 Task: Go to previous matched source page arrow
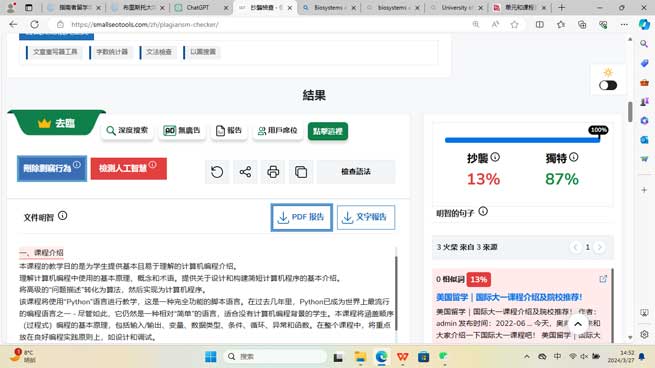click(576, 247)
